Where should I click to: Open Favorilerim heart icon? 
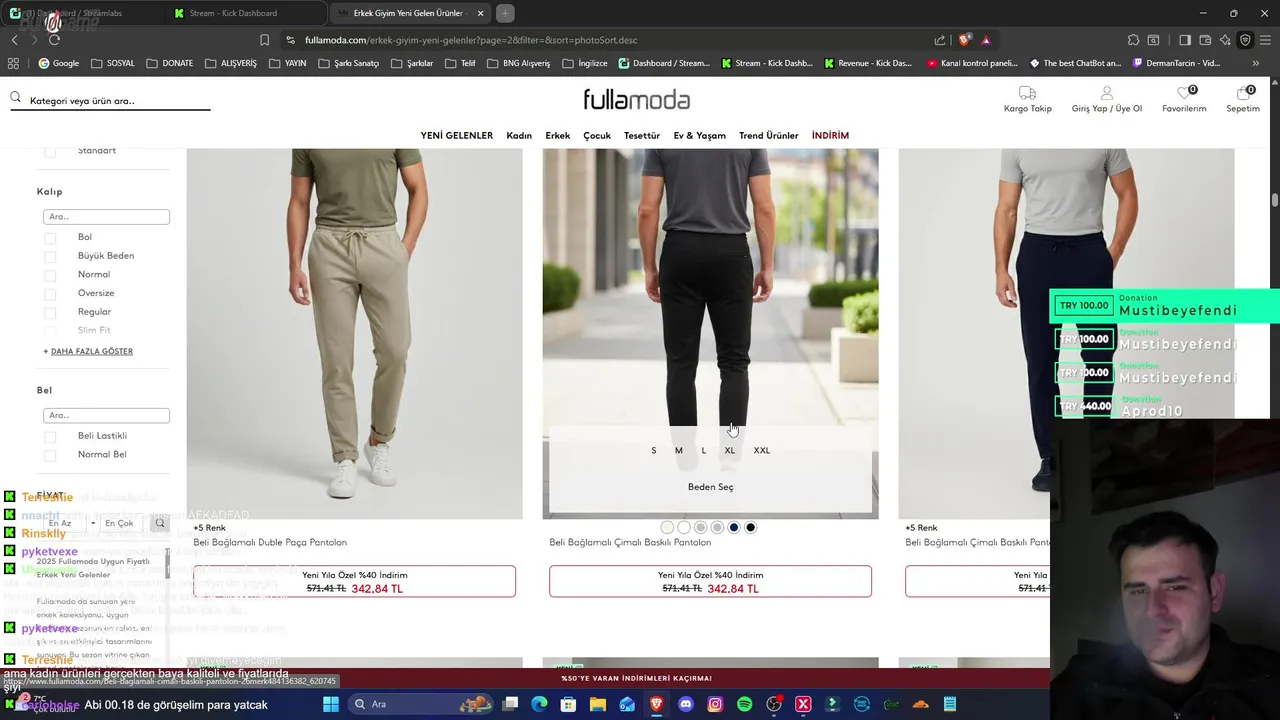click(1184, 93)
